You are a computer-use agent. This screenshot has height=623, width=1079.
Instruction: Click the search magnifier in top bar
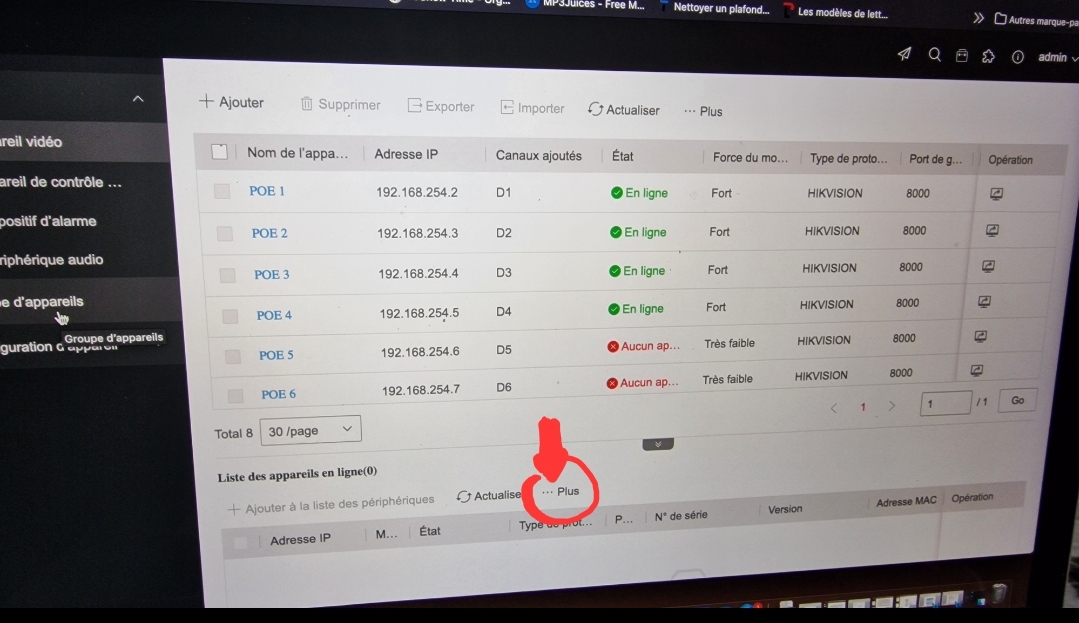pos(934,55)
